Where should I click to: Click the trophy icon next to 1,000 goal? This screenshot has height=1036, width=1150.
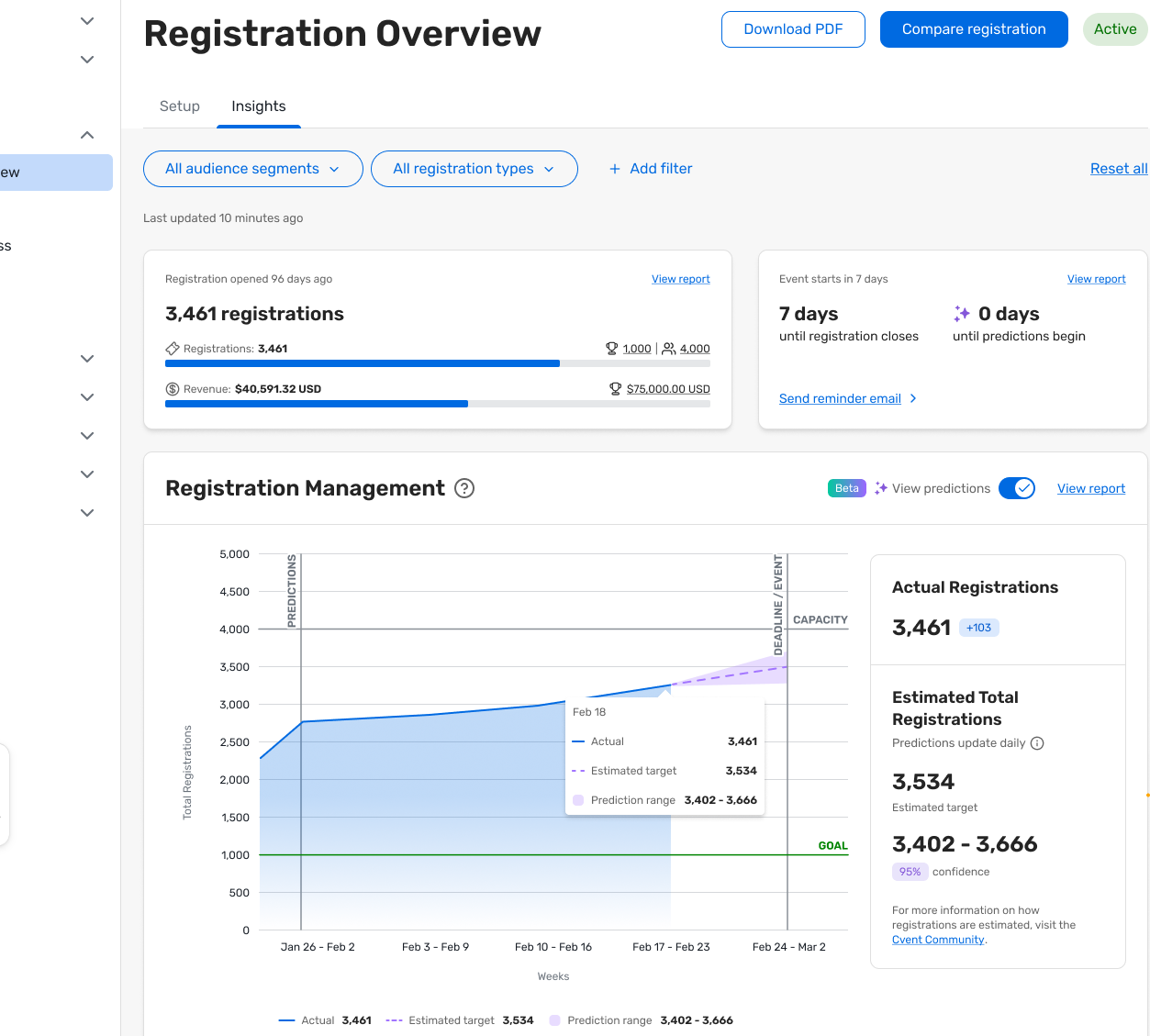611,349
